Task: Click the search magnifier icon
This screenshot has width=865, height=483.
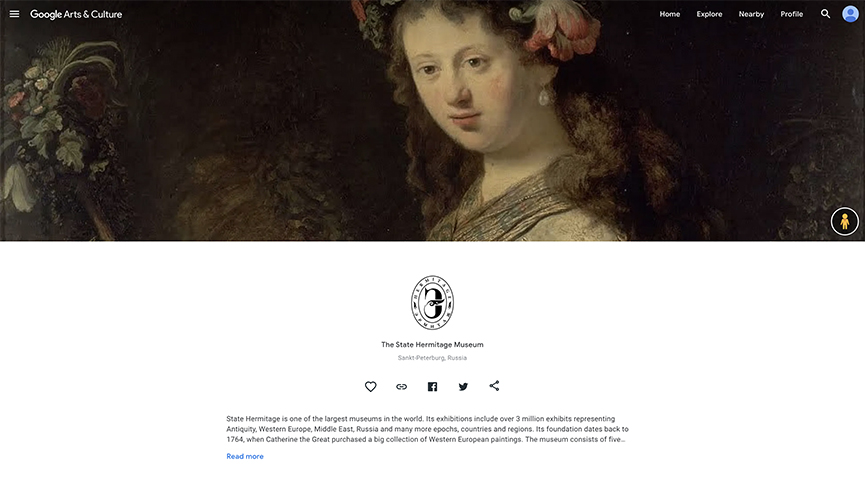Action: pos(825,14)
